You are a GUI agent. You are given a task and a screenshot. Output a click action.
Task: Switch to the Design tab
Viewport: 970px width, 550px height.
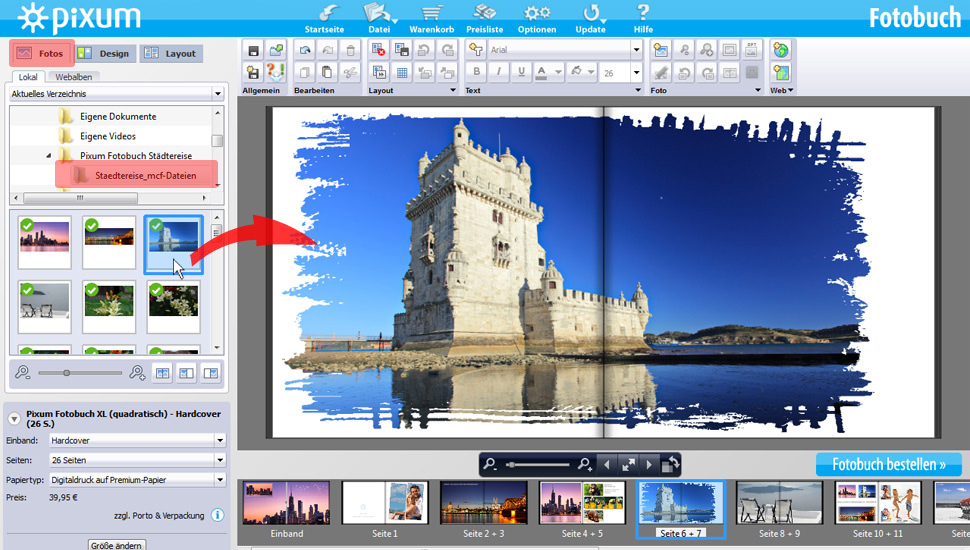[x=104, y=53]
